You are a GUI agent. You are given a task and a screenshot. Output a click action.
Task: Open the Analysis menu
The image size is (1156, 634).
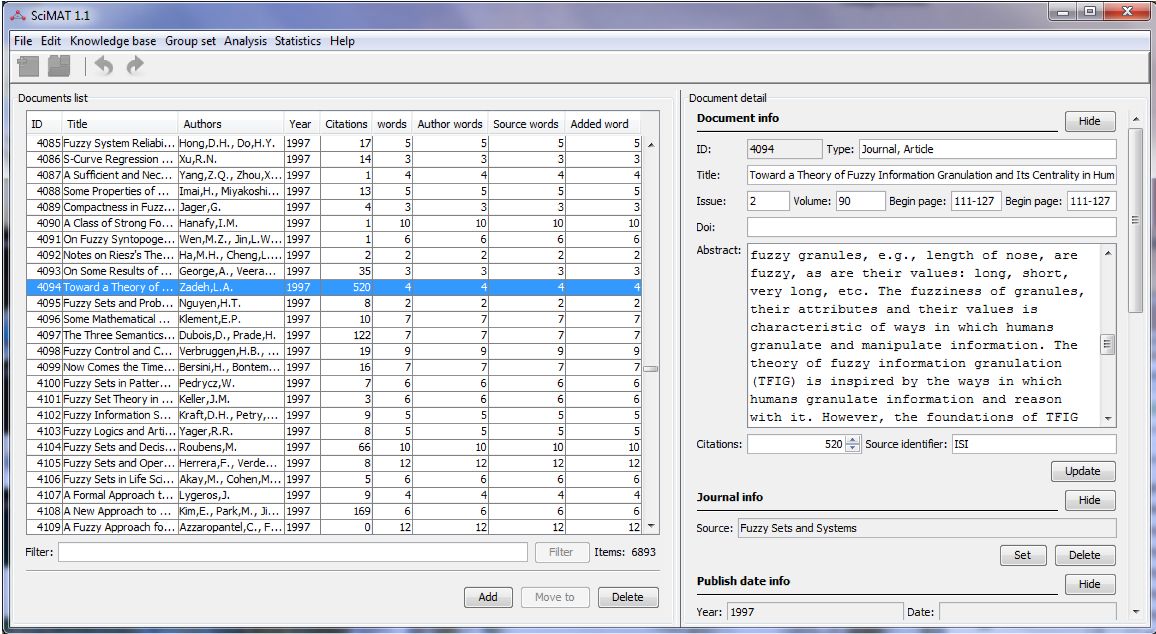pos(245,41)
